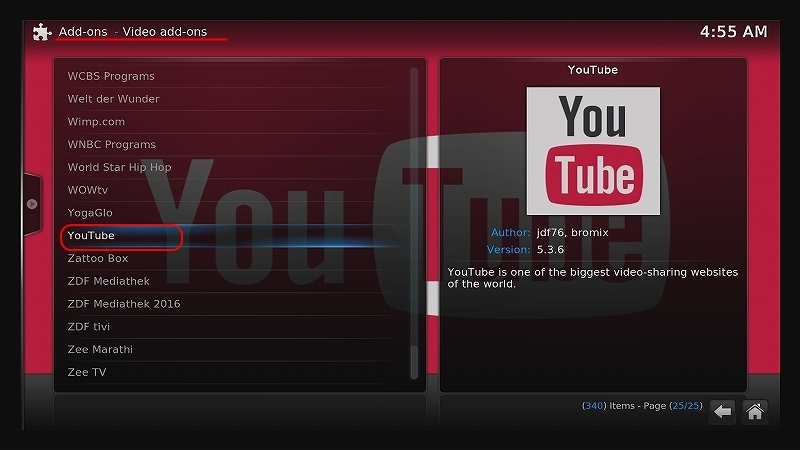Go back using the arrow button
800x450 pixels.
click(722, 412)
